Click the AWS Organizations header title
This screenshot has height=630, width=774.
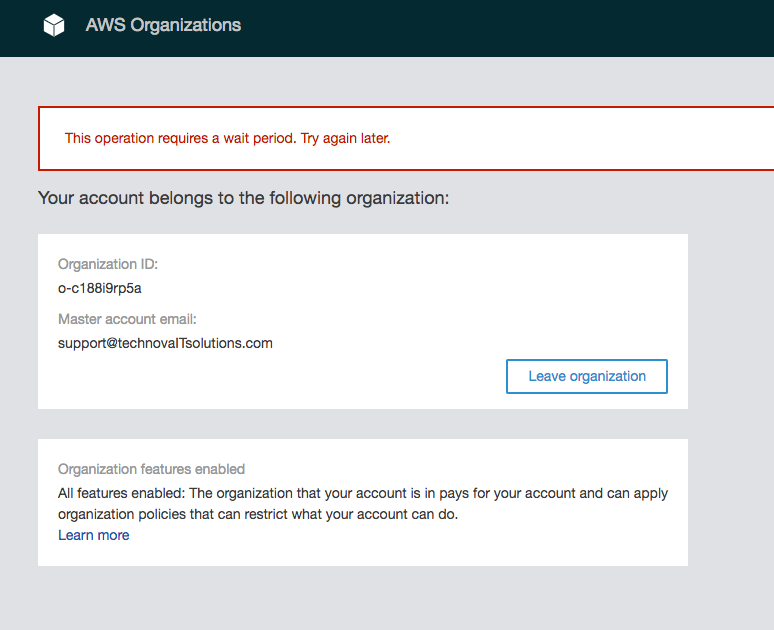click(x=163, y=25)
